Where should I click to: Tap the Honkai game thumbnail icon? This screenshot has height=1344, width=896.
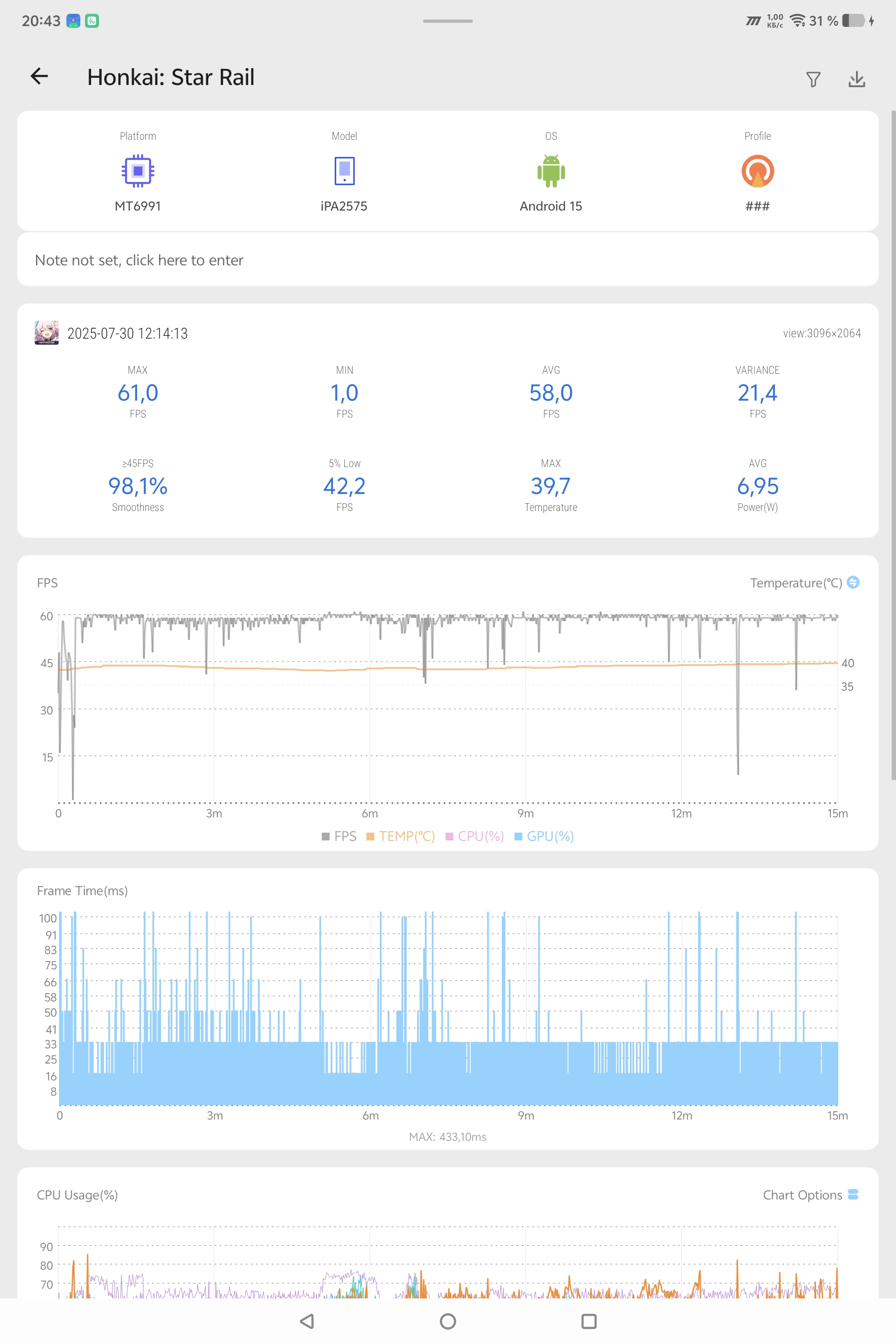point(46,333)
